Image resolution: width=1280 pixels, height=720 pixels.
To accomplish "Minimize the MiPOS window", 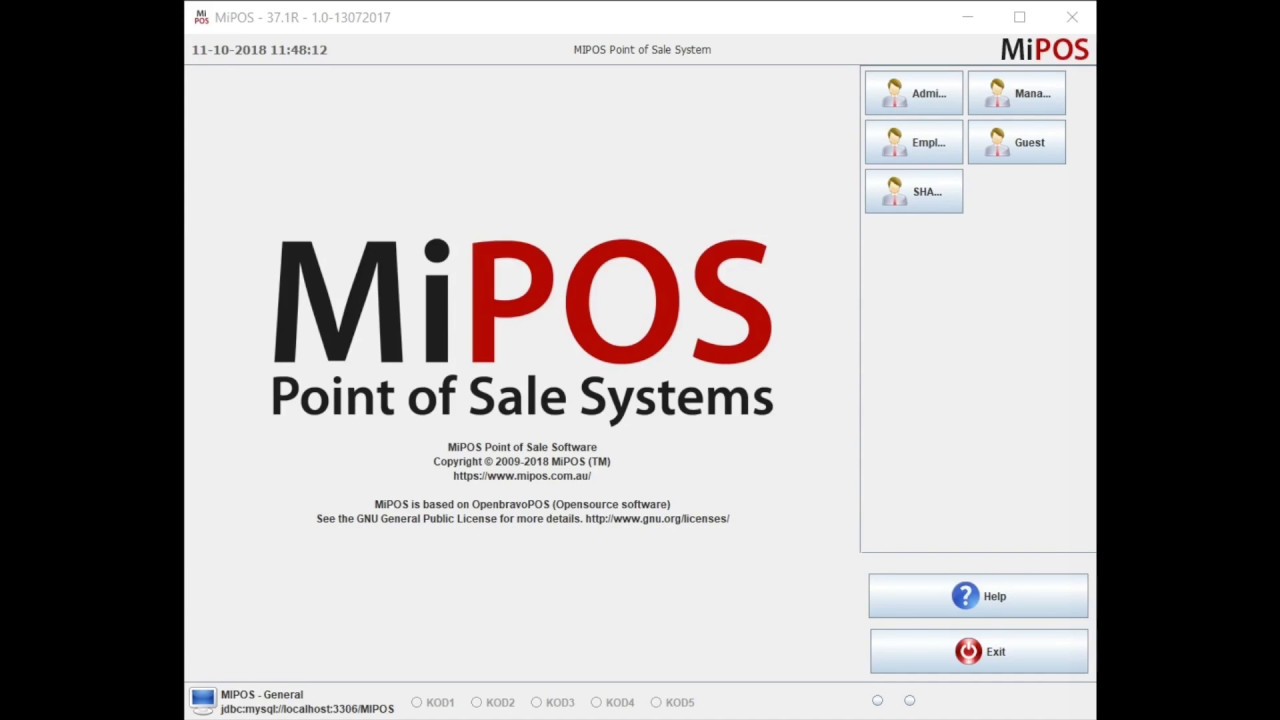I will (x=967, y=17).
